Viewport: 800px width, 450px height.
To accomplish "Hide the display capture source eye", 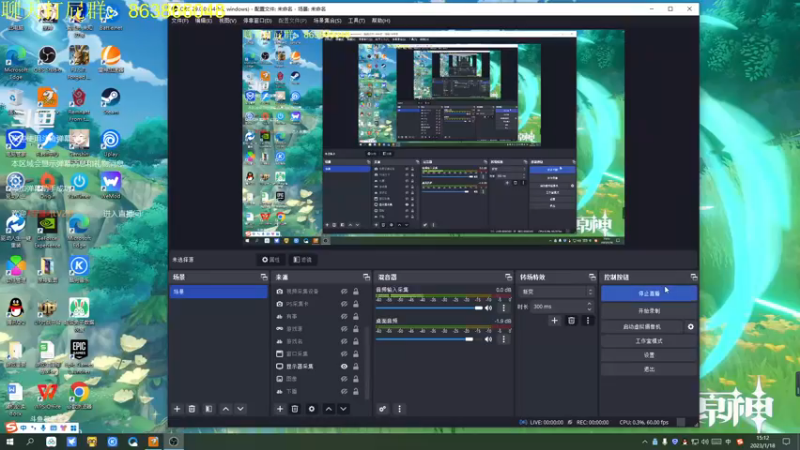I will pyautogui.click(x=344, y=366).
